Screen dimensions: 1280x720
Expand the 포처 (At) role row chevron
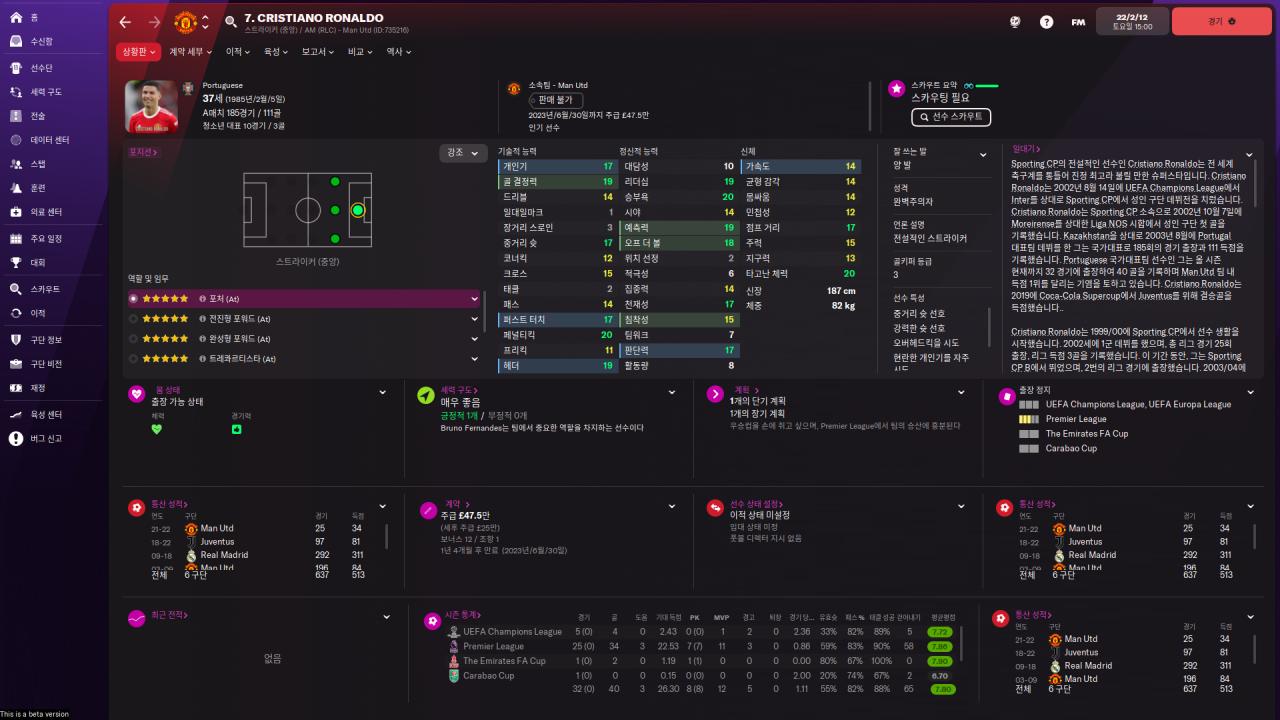pos(475,299)
